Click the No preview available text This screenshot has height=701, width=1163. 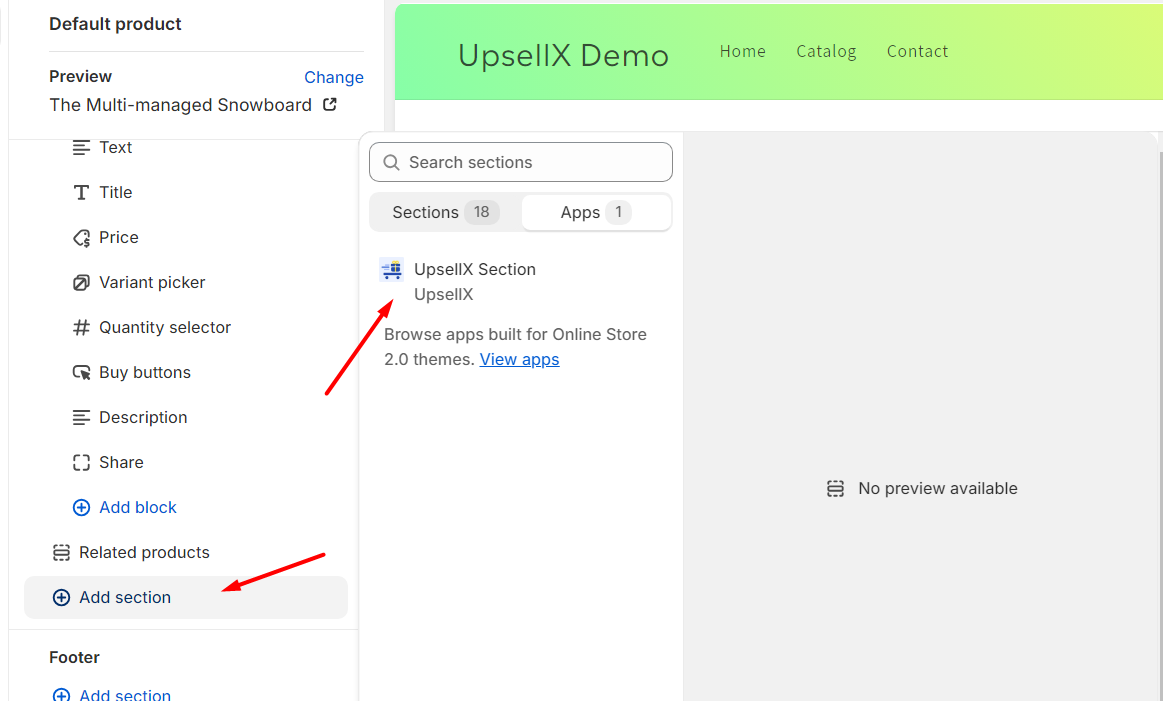pos(938,489)
